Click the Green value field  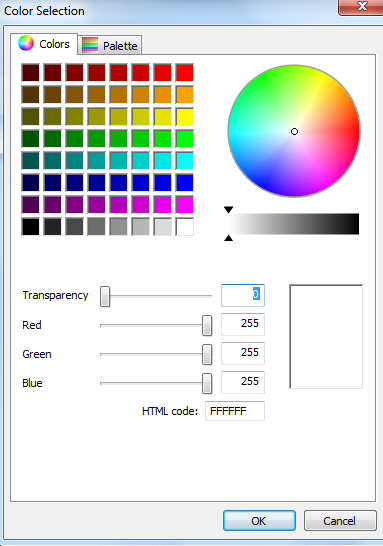pos(243,353)
